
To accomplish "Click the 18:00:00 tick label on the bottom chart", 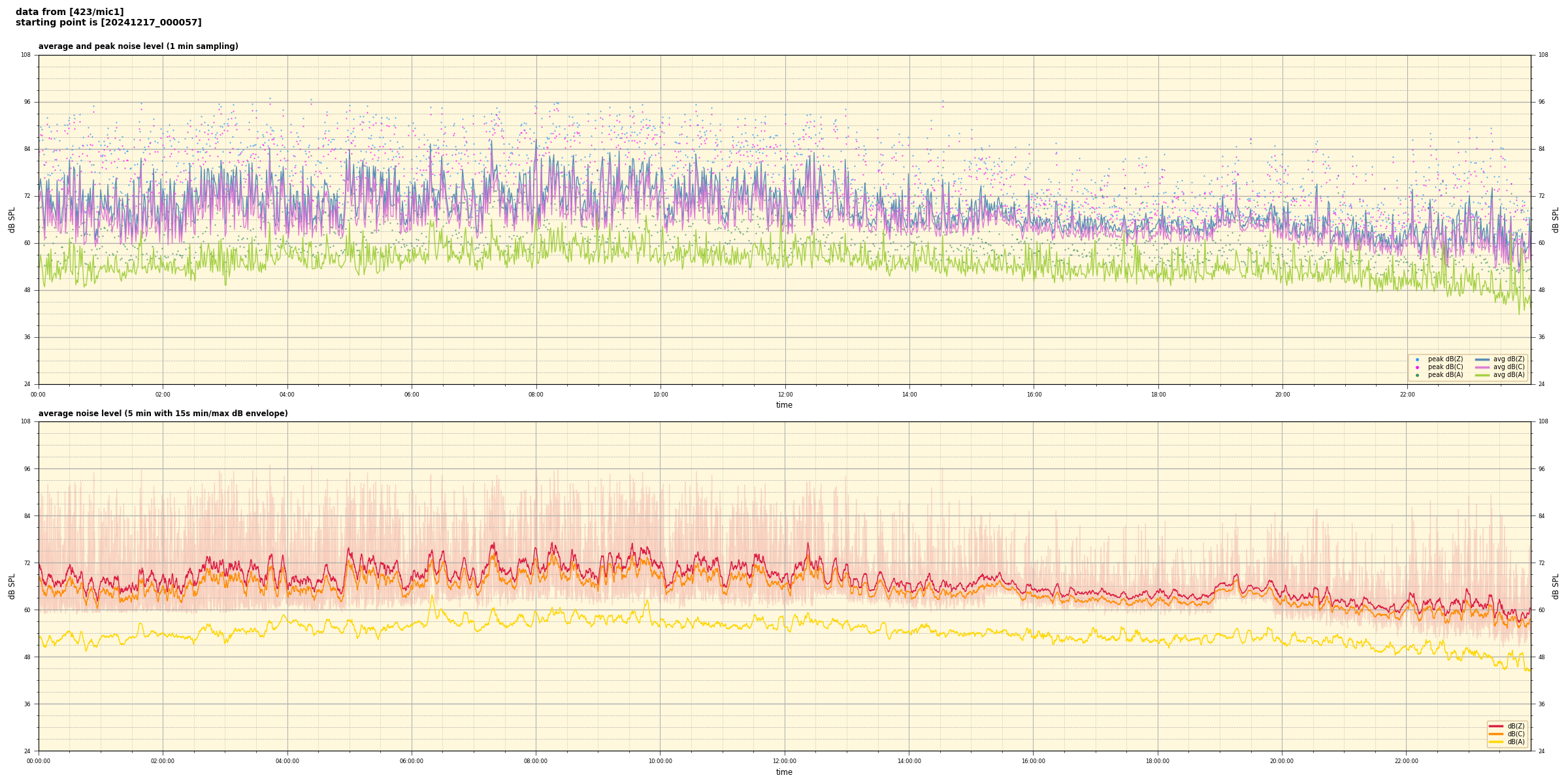I will coord(1158,761).
